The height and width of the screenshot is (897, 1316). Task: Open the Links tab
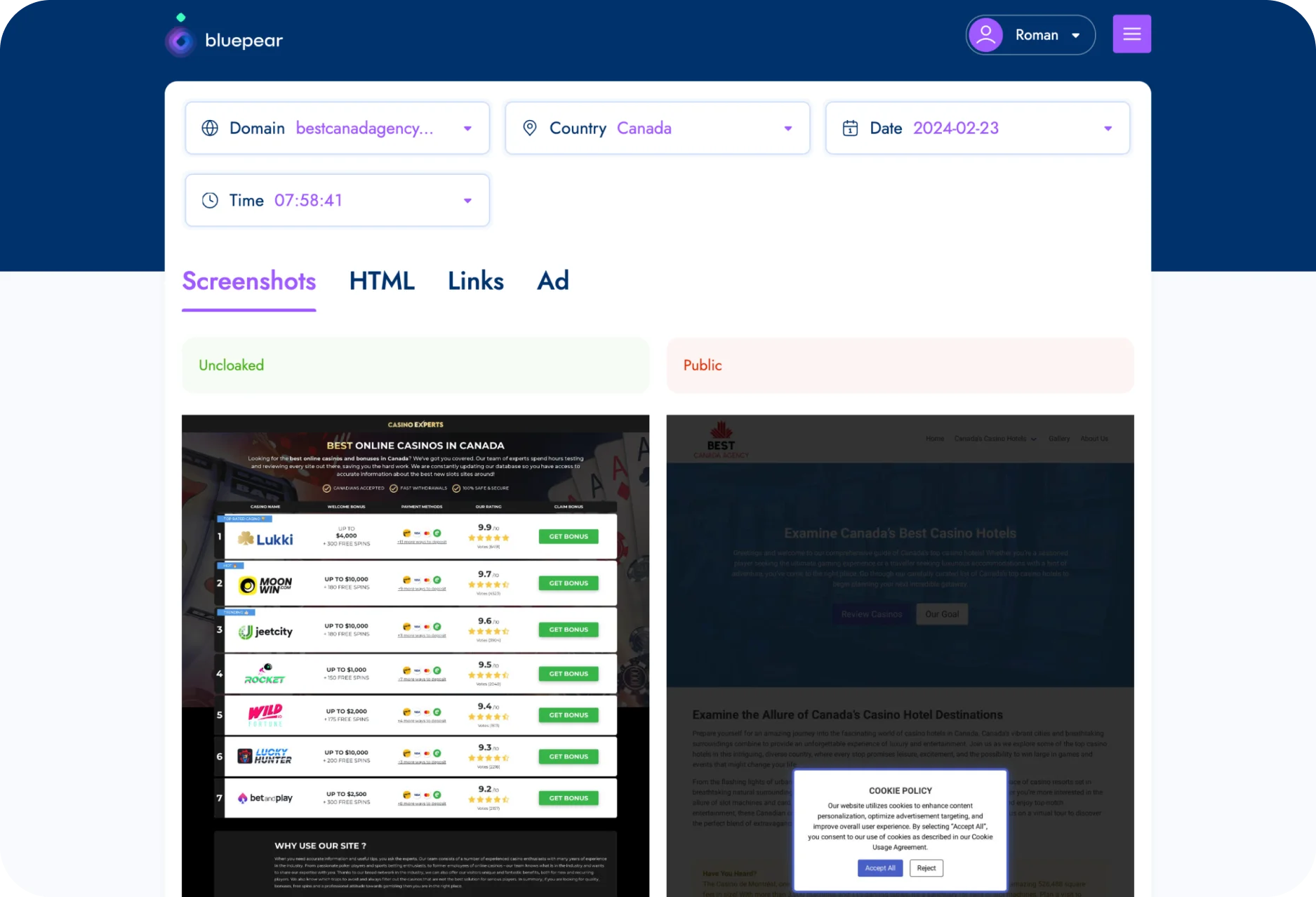click(475, 280)
